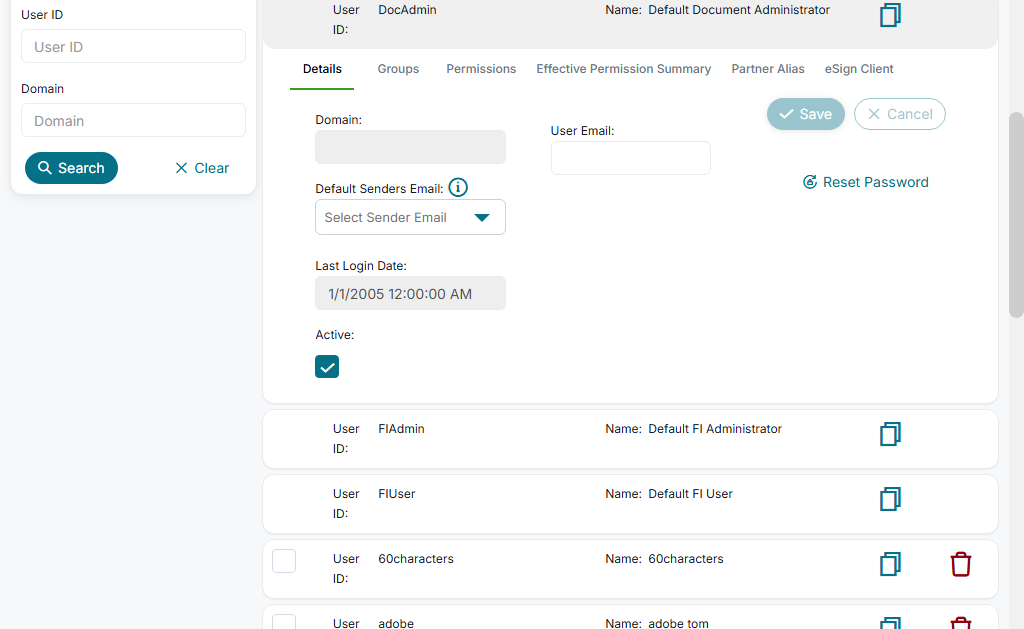1024x629 pixels.
Task: Copy the DocAdmin user
Action: pyautogui.click(x=890, y=15)
